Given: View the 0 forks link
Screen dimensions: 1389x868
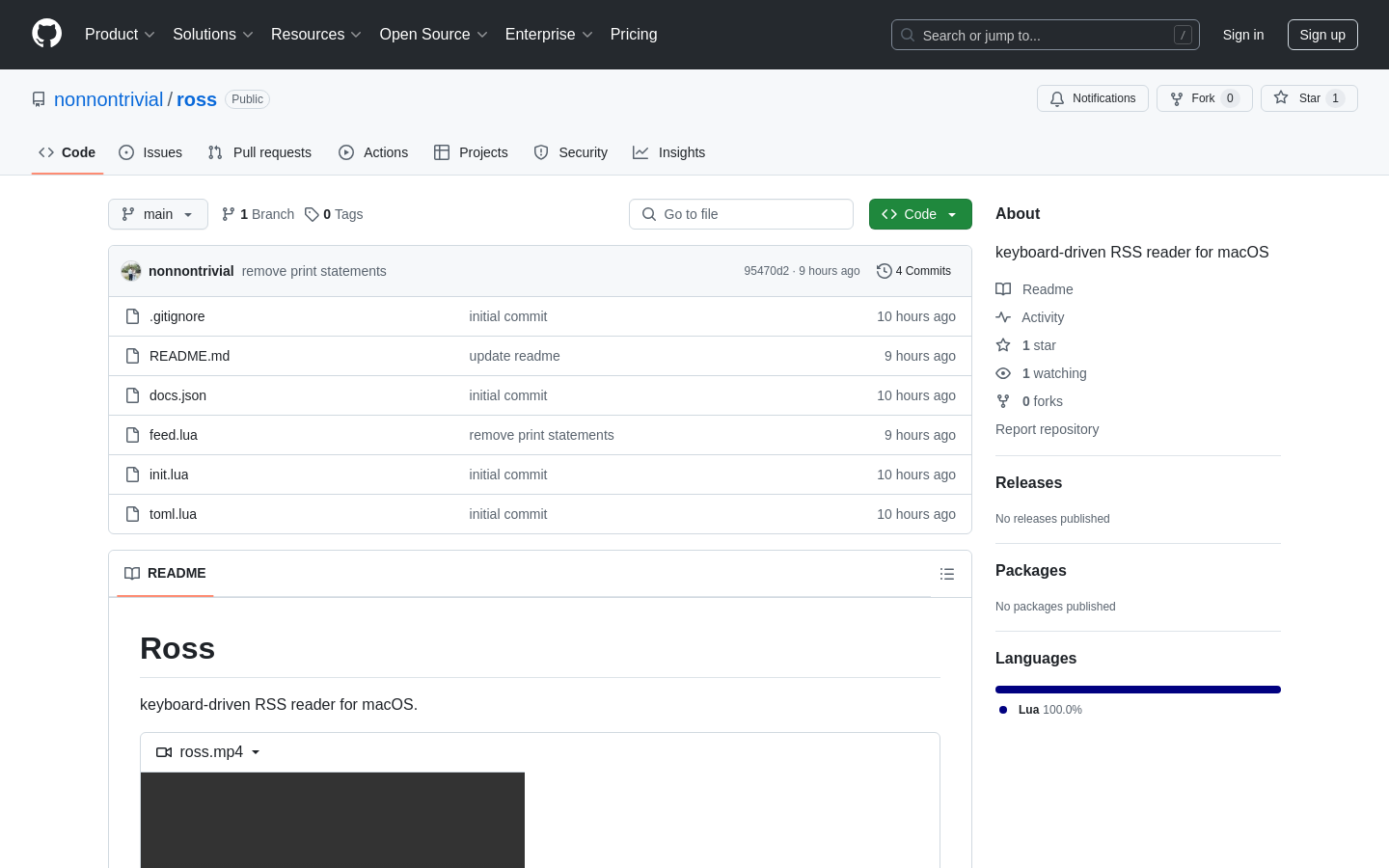Looking at the screenshot, I should tap(1029, 401).
